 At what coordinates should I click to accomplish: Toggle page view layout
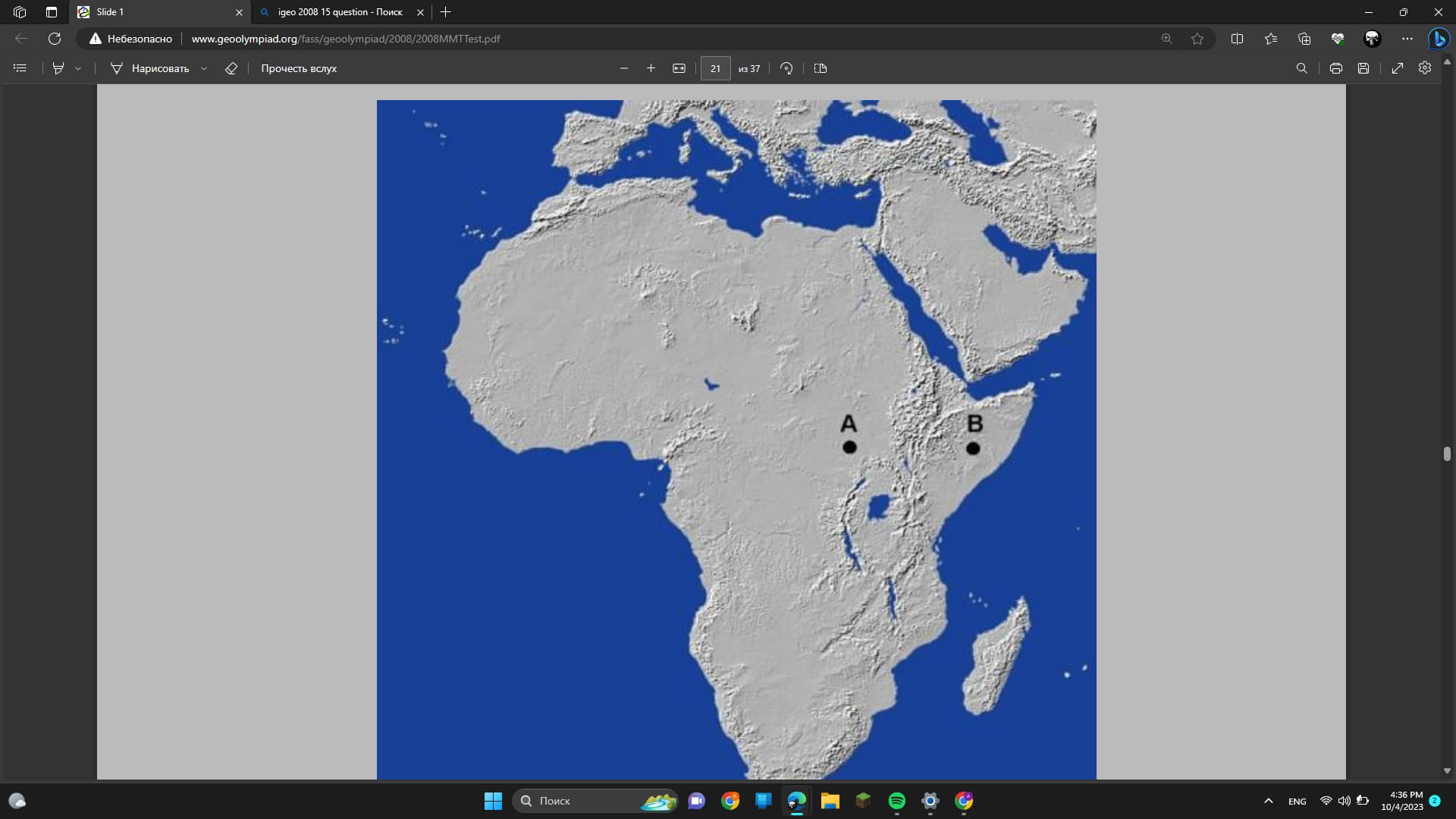tap(821, 68)
